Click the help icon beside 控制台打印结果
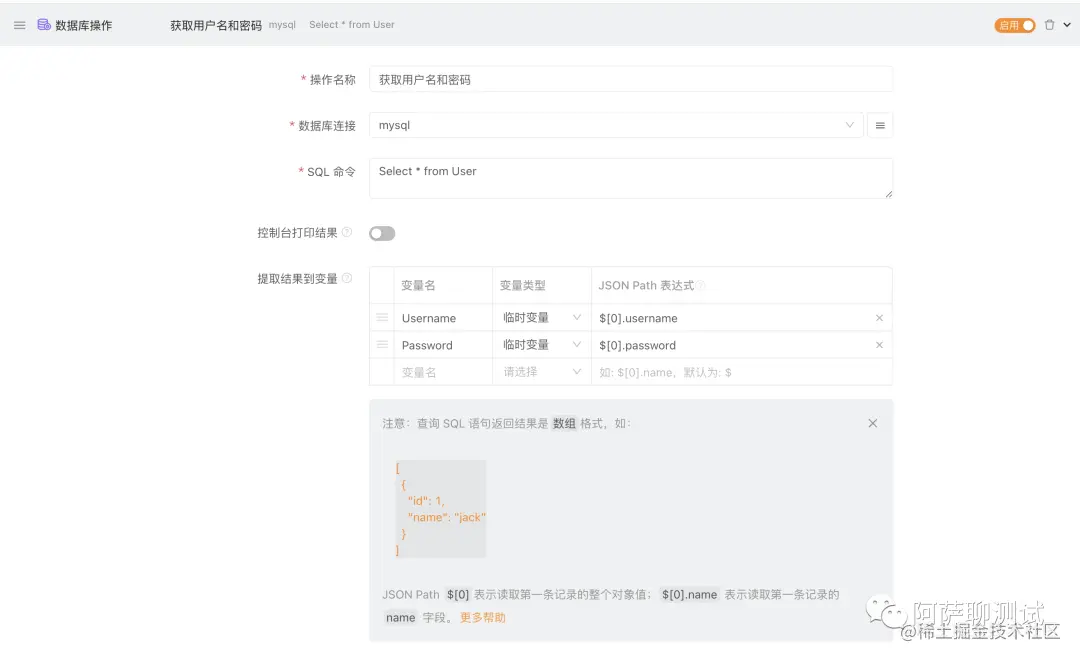This screenshot has width=1080, height=661. click(347, 232)
